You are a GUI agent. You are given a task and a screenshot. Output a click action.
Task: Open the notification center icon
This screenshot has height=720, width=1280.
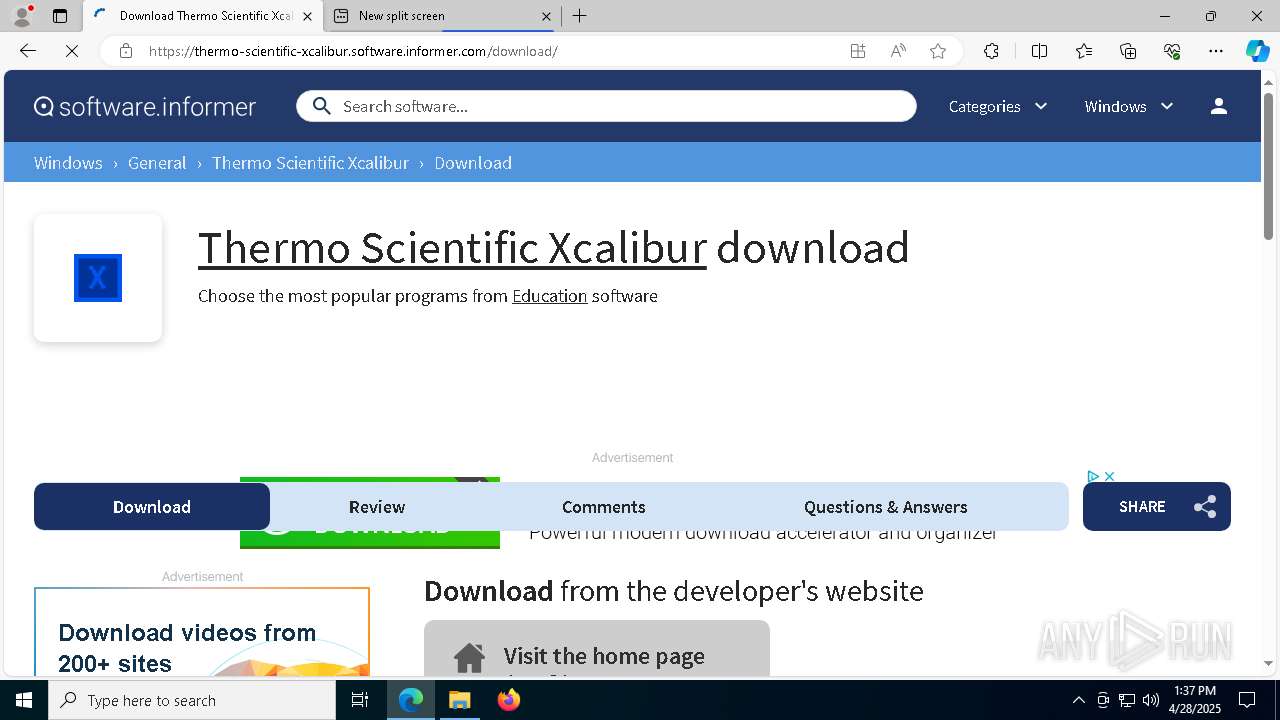pos(1247,700)
